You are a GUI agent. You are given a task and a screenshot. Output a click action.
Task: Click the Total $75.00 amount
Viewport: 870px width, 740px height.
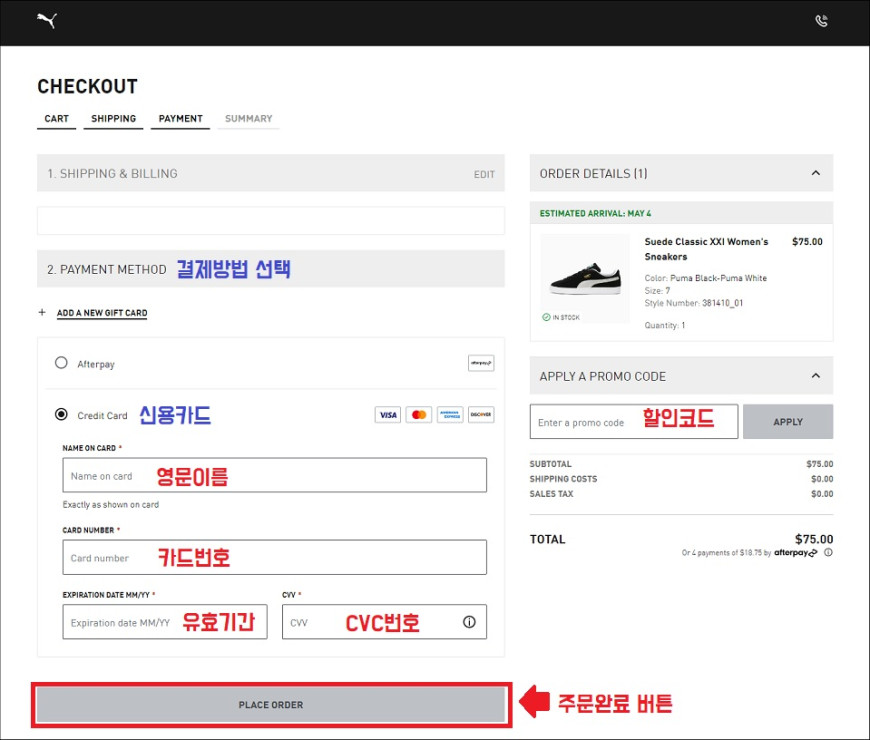click(x=814, y=539)
